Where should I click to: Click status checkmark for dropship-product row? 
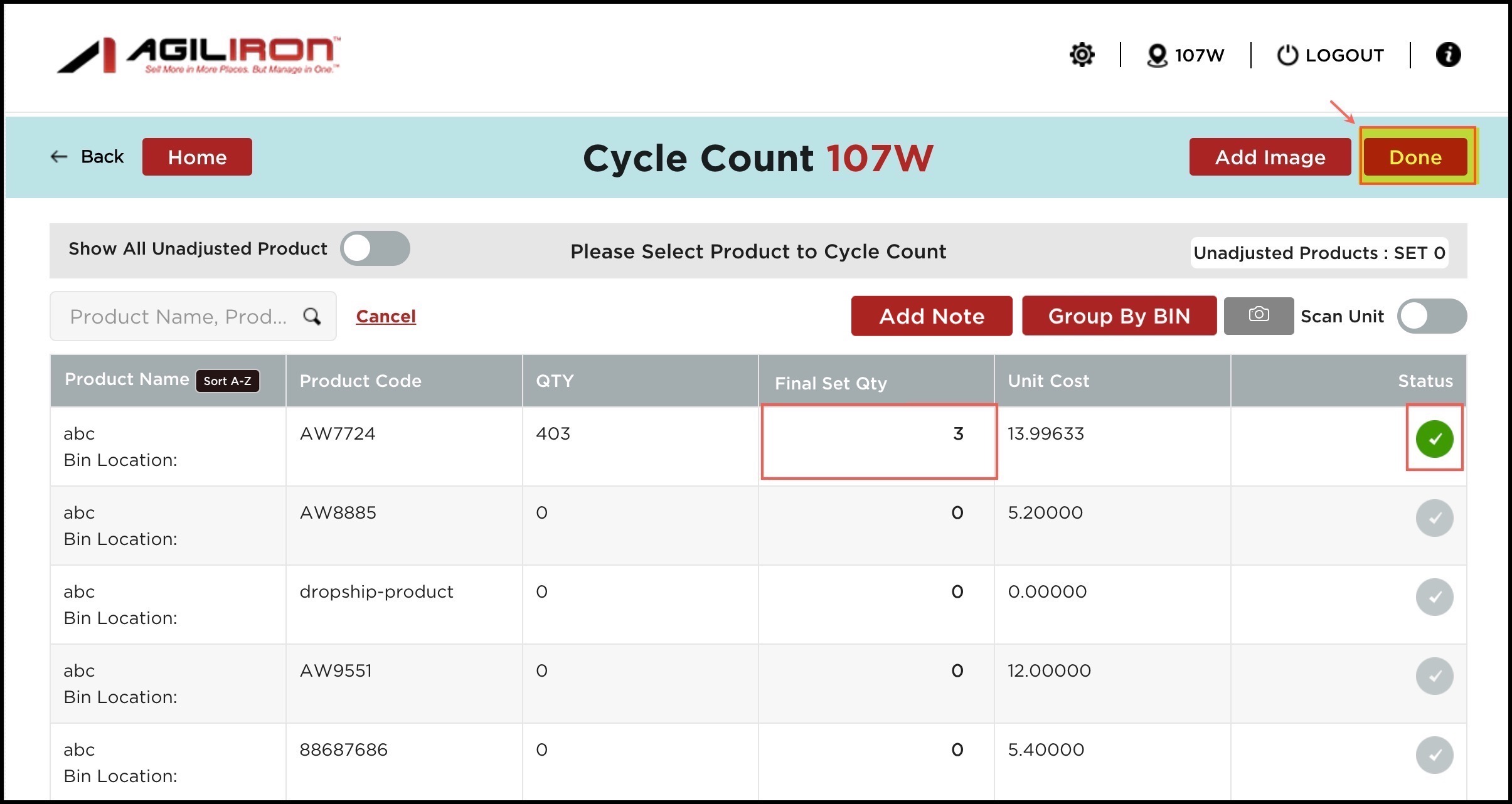[1434, 596]
